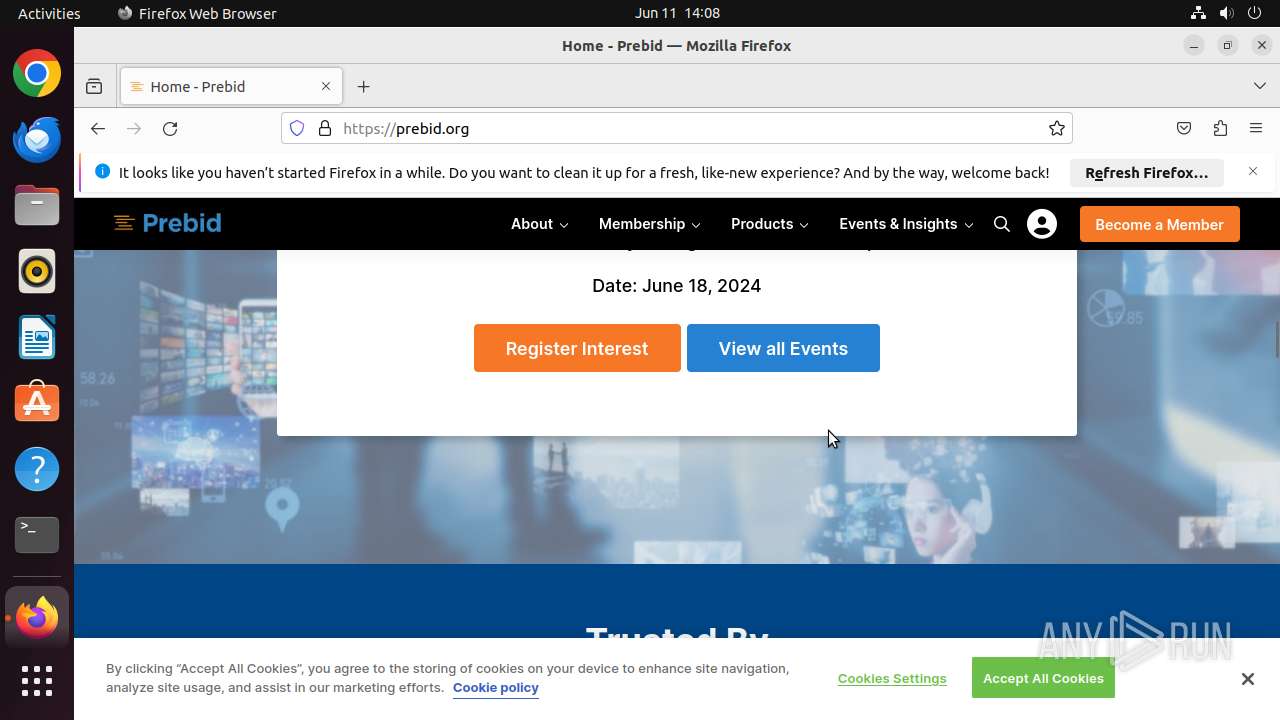Open Google Chrome from the dock

click(x=37, y=74)
